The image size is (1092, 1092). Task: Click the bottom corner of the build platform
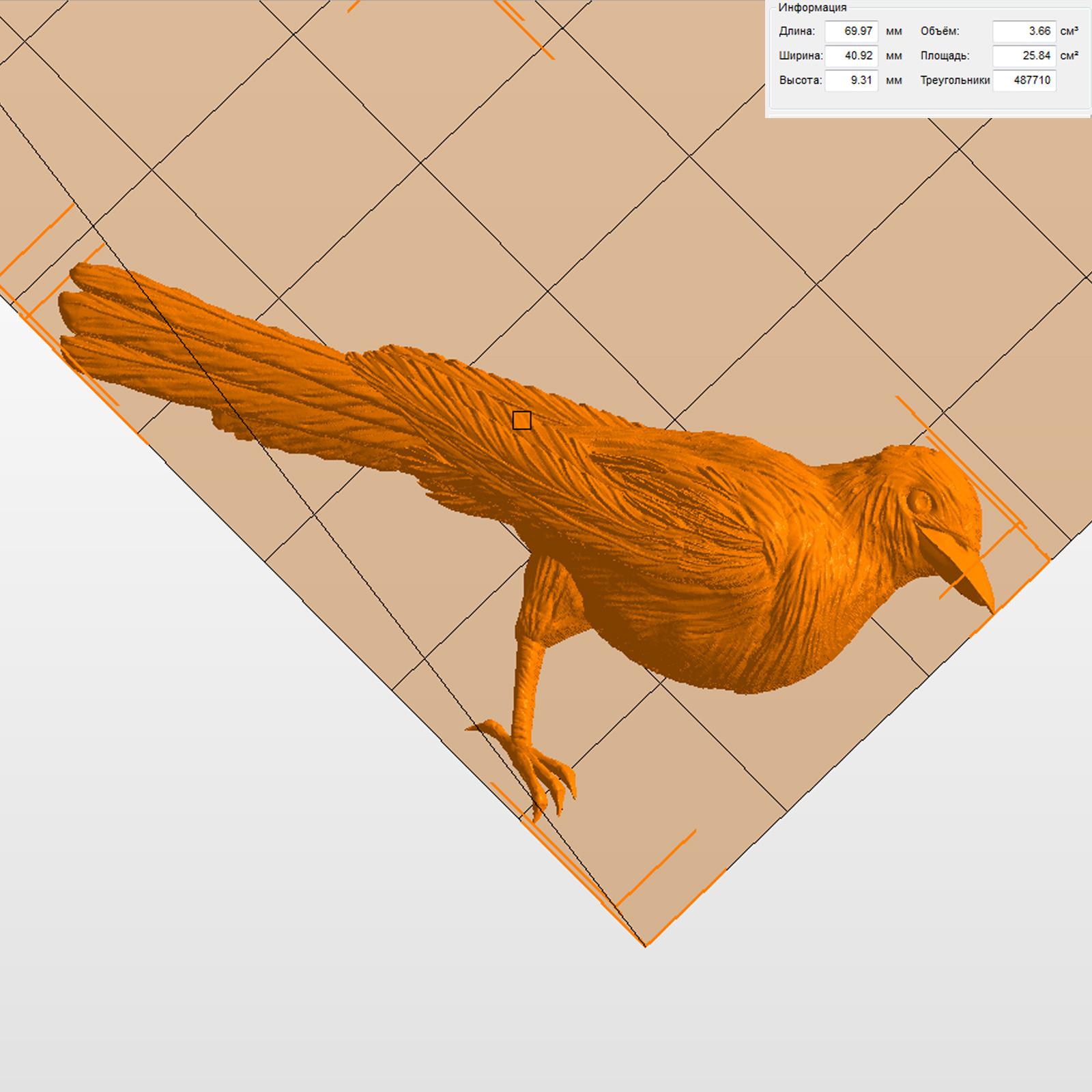tap(645, 945)
